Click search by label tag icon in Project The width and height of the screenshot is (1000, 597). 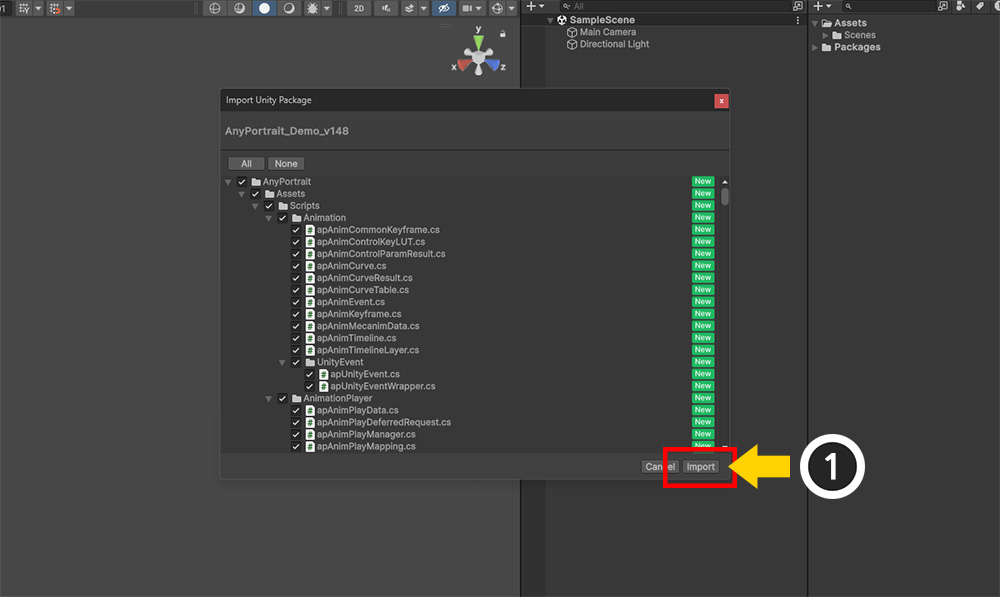tap(980, 6)
